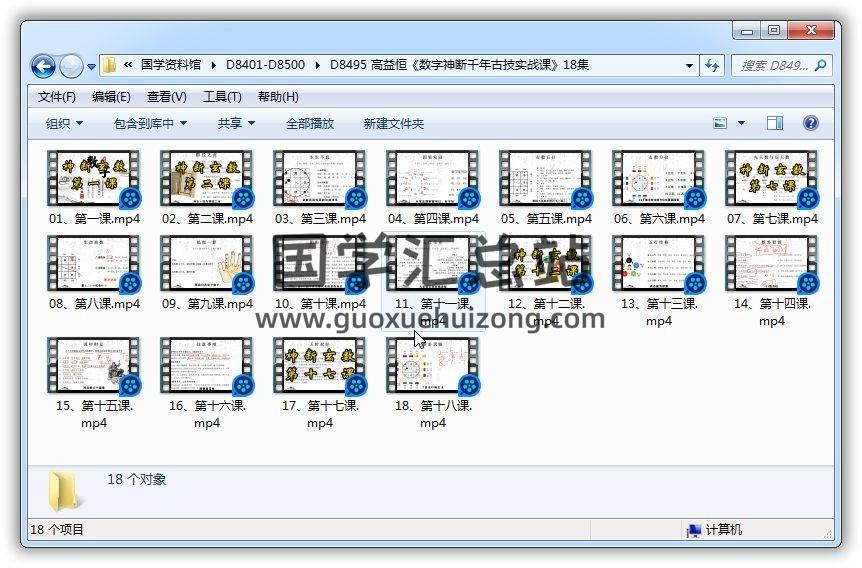Minimize the Explorer window

tap(746, 31)
